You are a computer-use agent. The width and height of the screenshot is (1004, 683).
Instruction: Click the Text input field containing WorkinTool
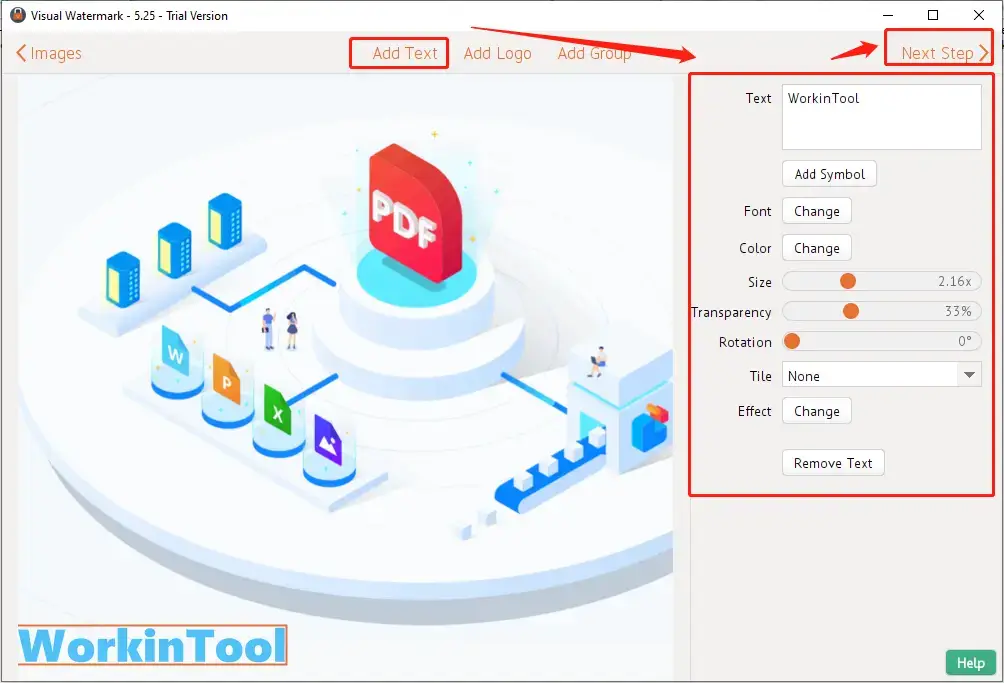tap(880, 117)
